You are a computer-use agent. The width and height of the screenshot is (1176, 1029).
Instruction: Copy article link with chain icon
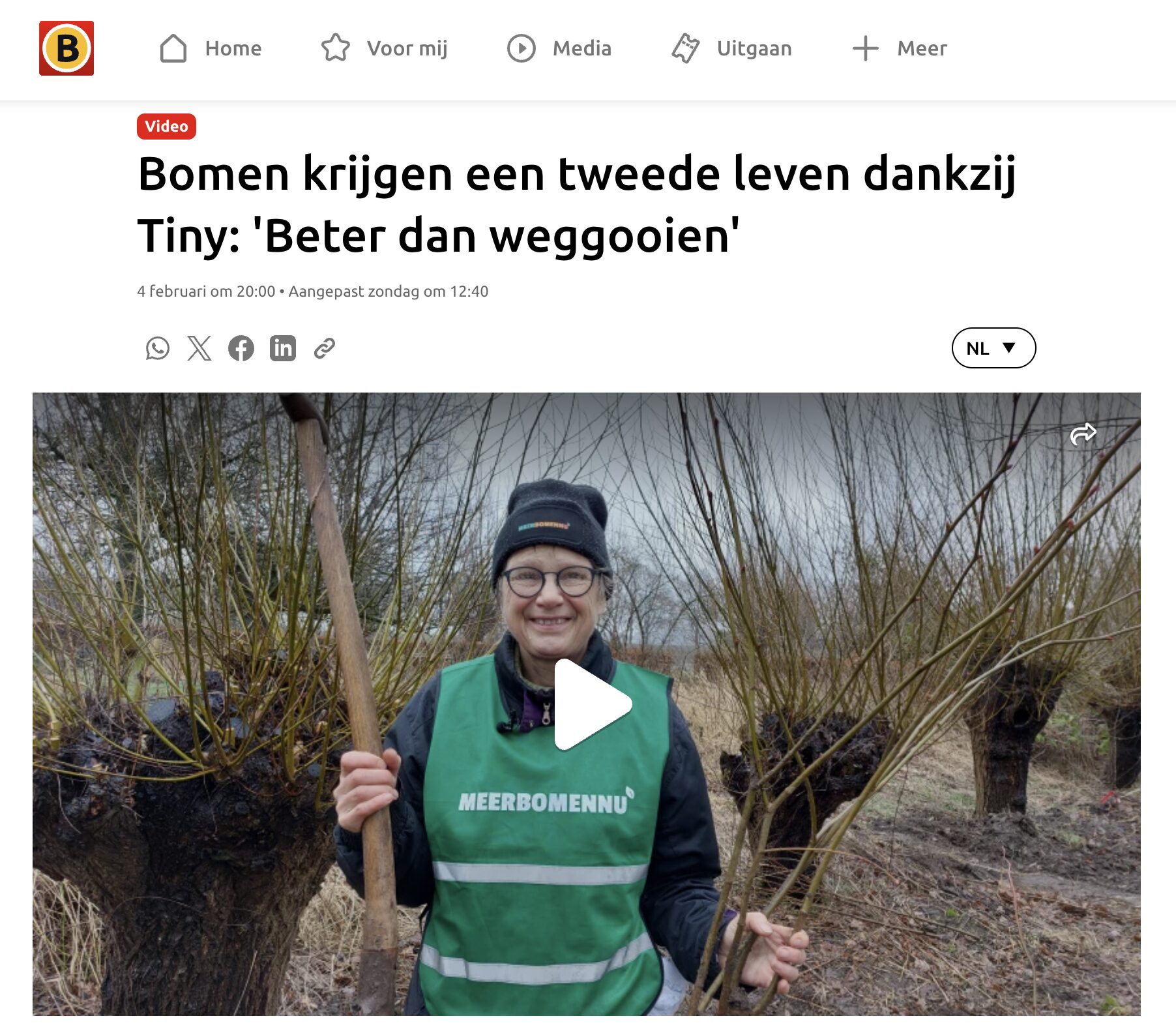coord(325,348)
